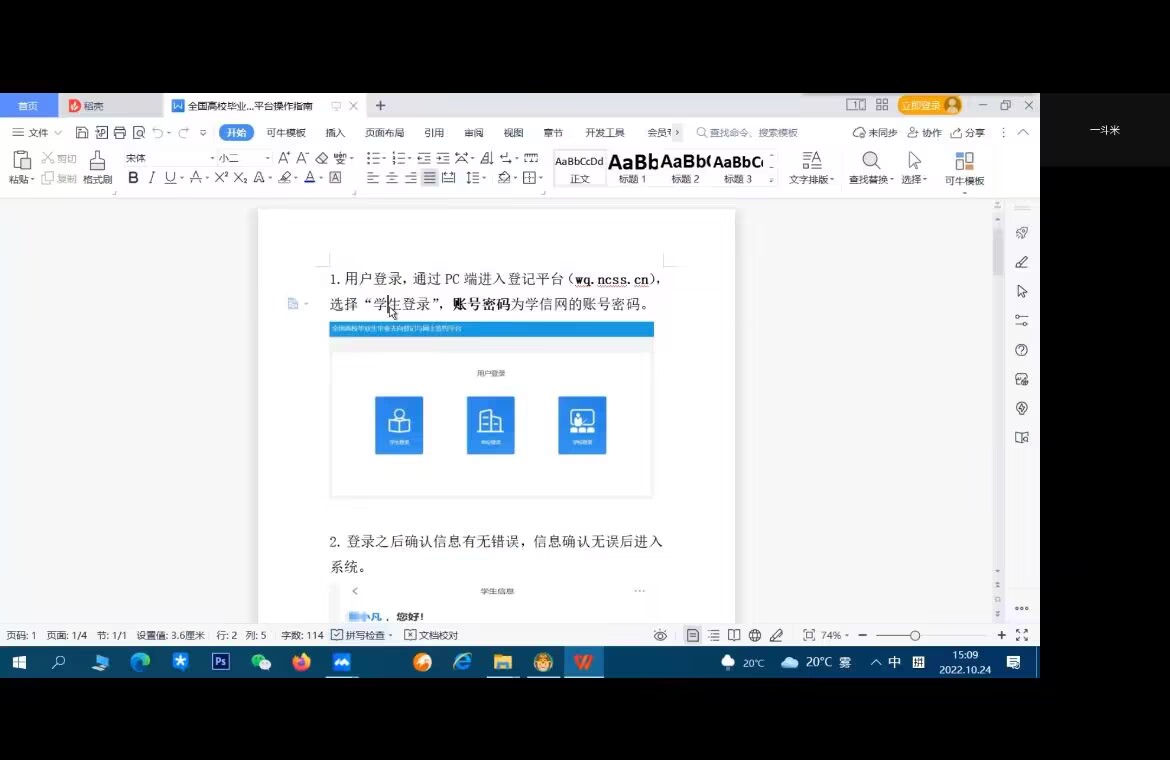1170x760 pixels.
Task: Switch to the 插入 ribbon tab
Action: pyautogui.click(x=335, y=133)
